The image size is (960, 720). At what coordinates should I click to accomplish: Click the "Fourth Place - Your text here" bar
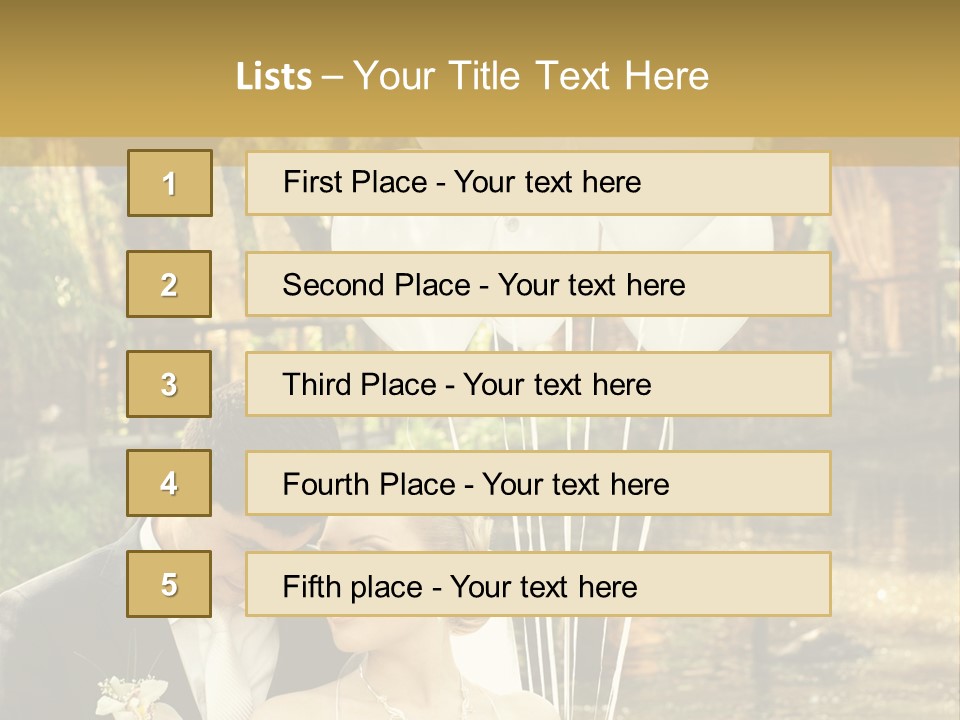[538, 484]
